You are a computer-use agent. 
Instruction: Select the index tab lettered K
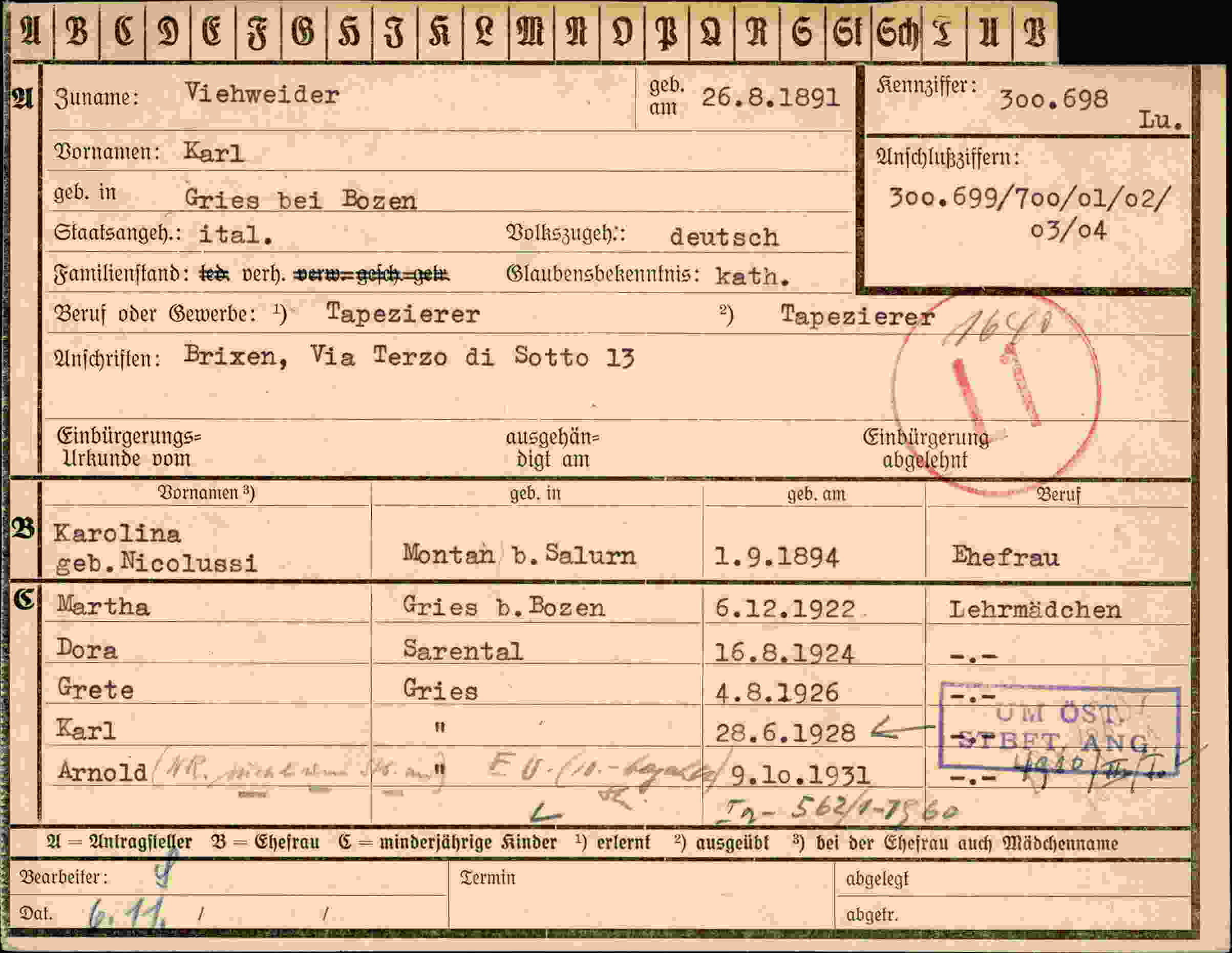(440, 31)
